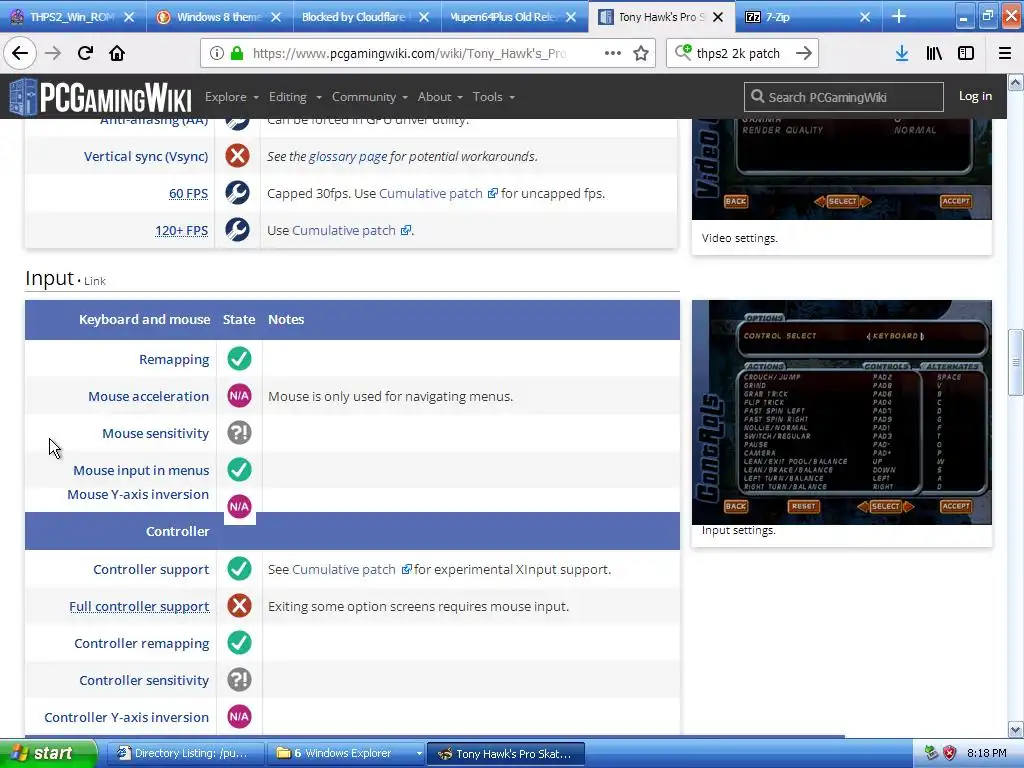Open the Input section Link anchor

tap(95, 281)
